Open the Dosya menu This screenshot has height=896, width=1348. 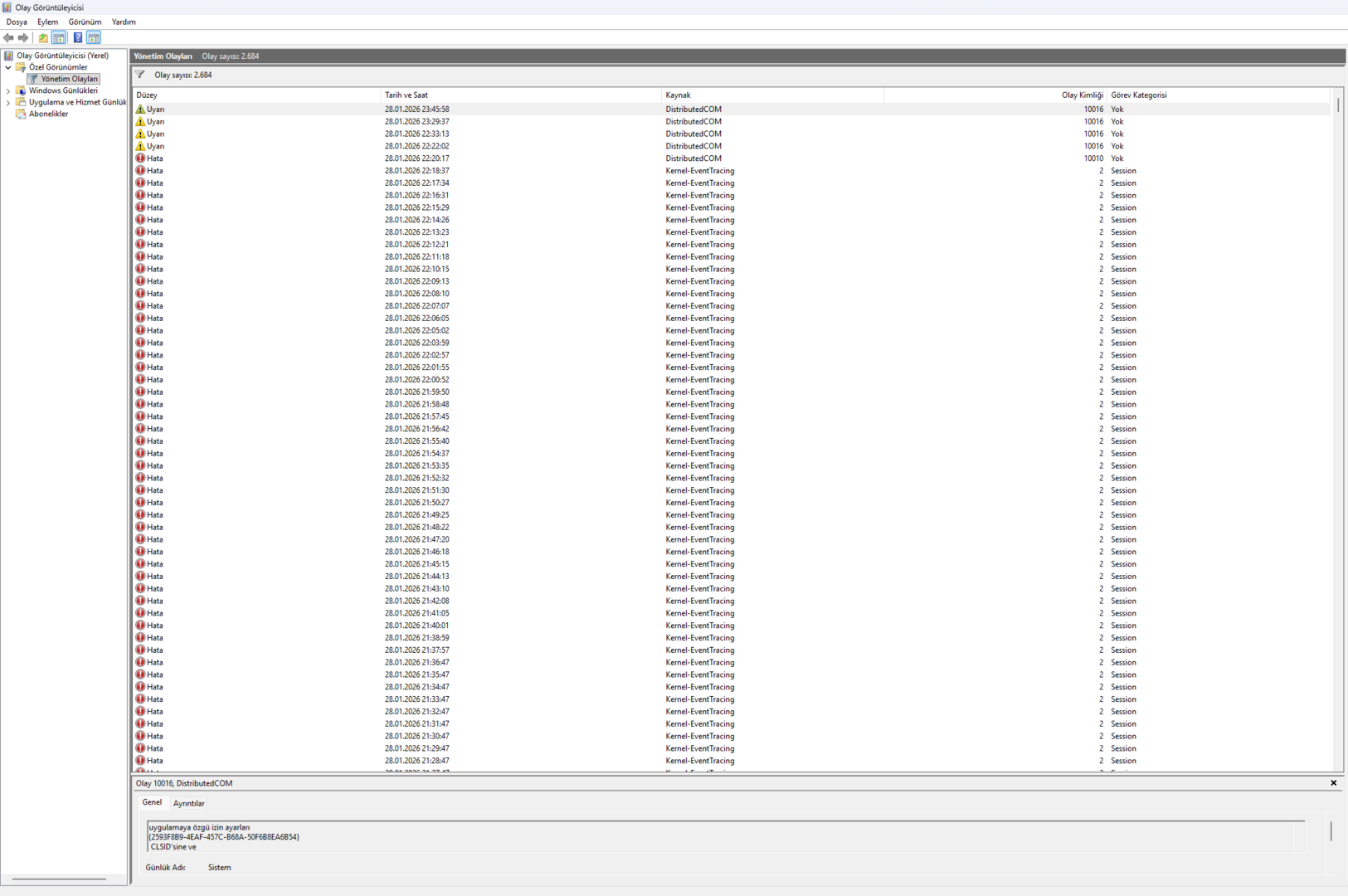pos(17,22)
